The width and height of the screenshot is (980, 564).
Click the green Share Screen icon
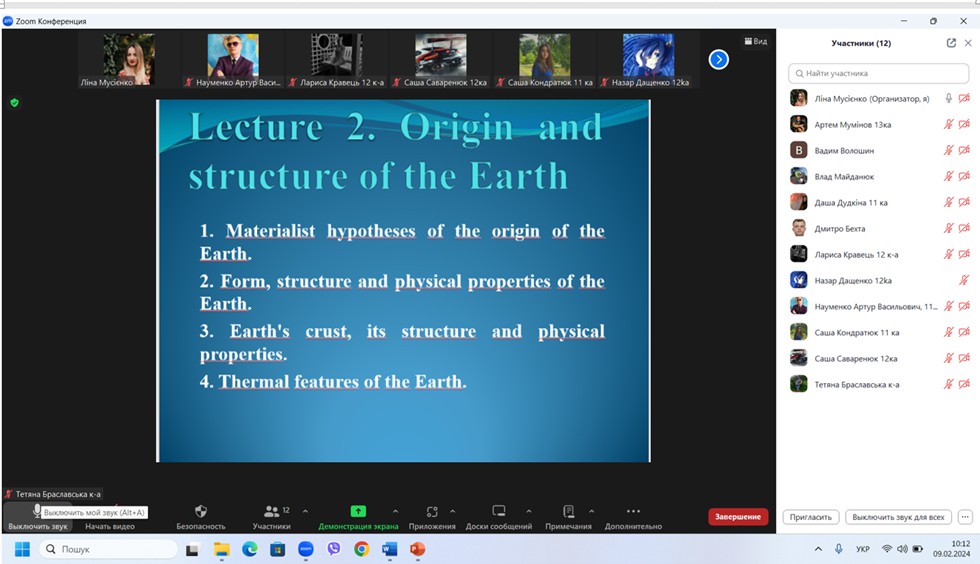coord(358,511)
